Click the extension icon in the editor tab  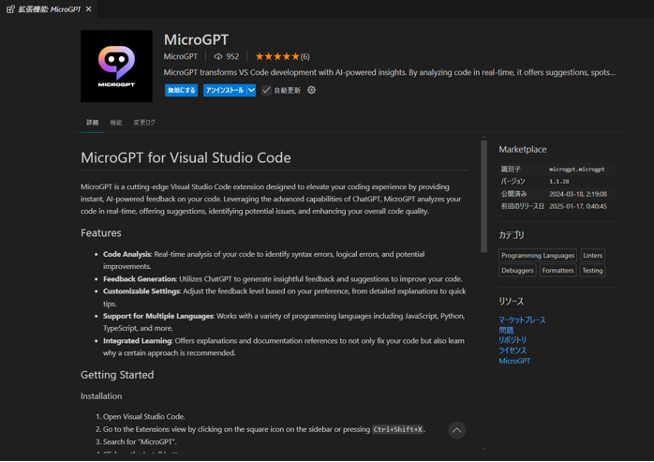[10, 9]
